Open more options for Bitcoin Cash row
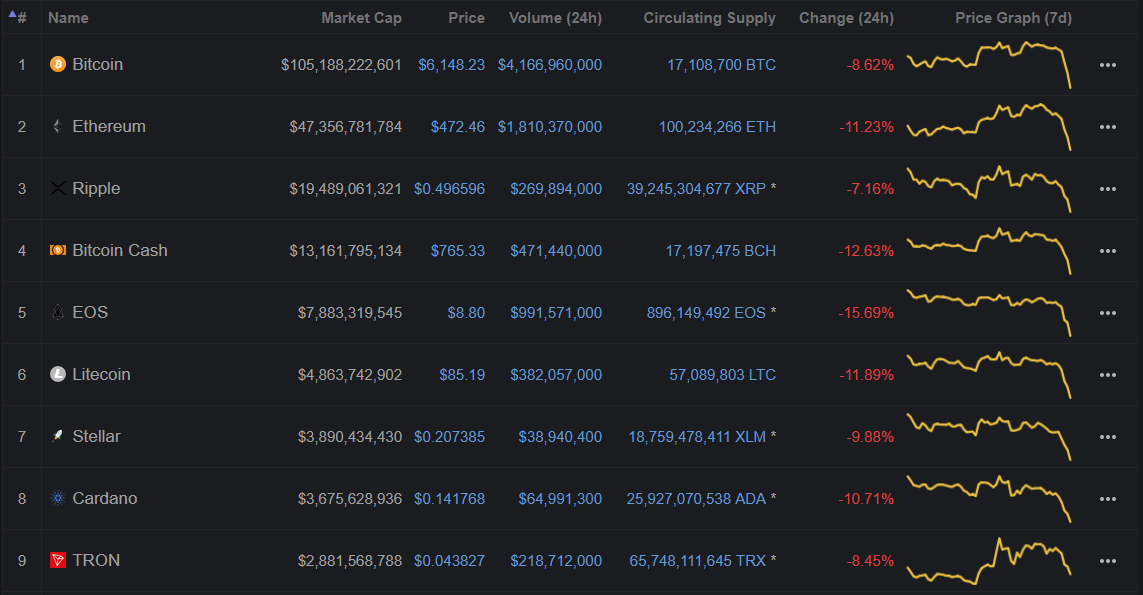 1108,251
